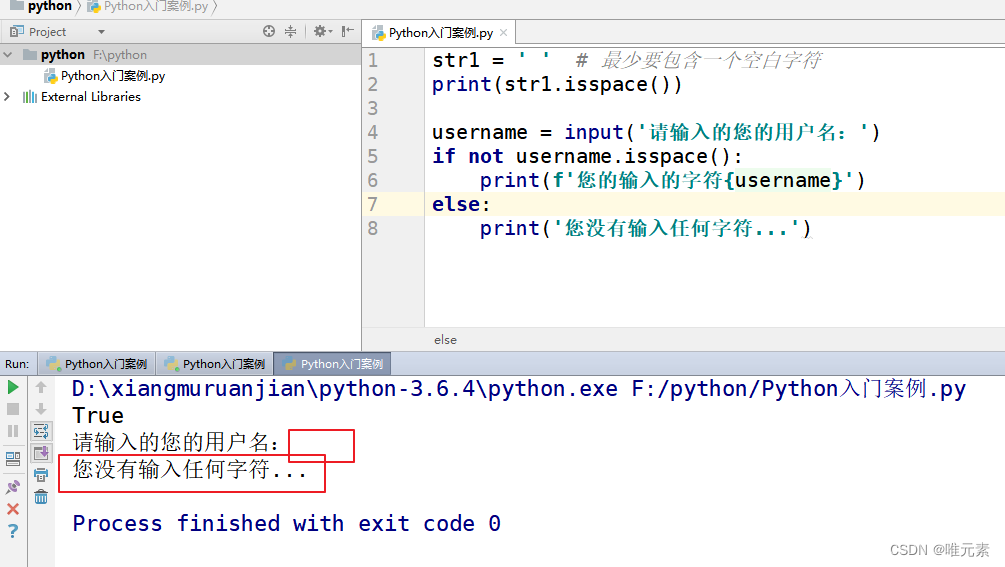Select the second Python入门案例 run tab

[x=215, y=364]
